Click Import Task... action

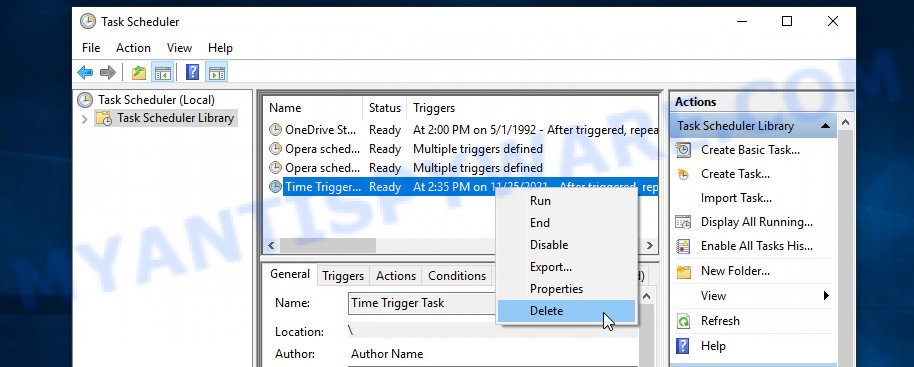(x=736, y=198)
